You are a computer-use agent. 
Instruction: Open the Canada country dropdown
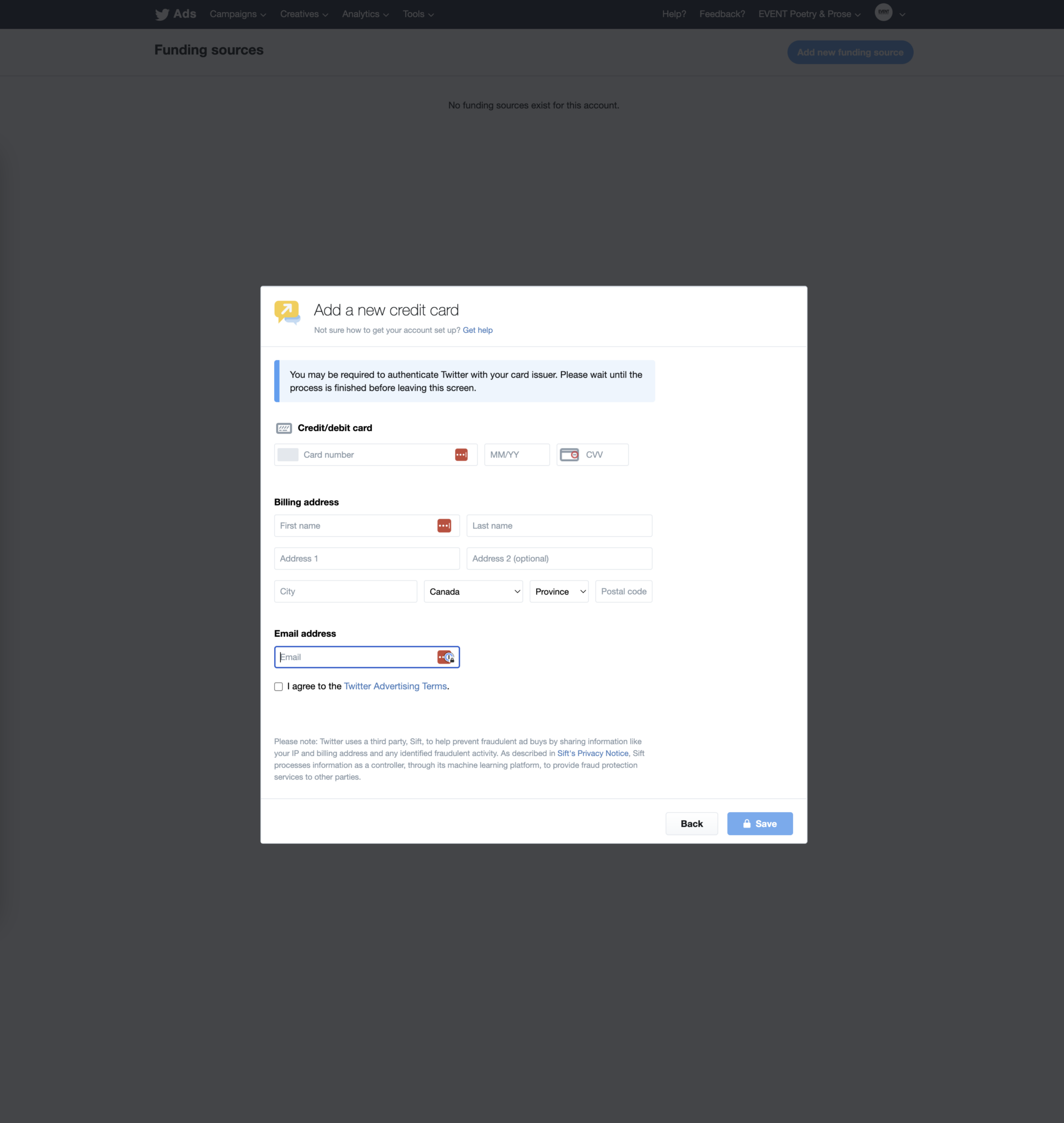coord(473,591)
